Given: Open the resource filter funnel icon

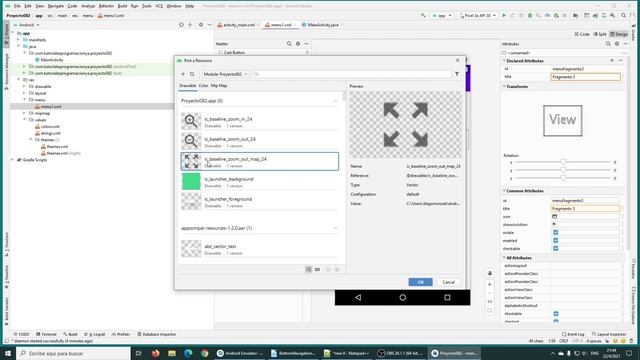Looking at the screenshot, I should [x=457, y=74].
